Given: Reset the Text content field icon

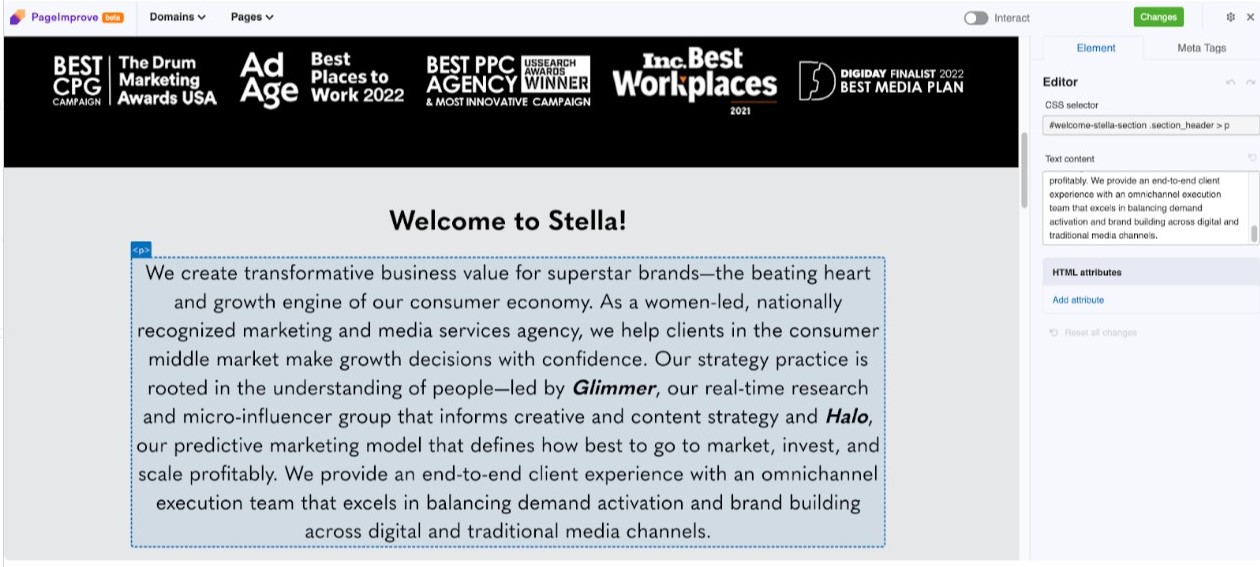Looking at the screenshot, I should coord(1251,158).
